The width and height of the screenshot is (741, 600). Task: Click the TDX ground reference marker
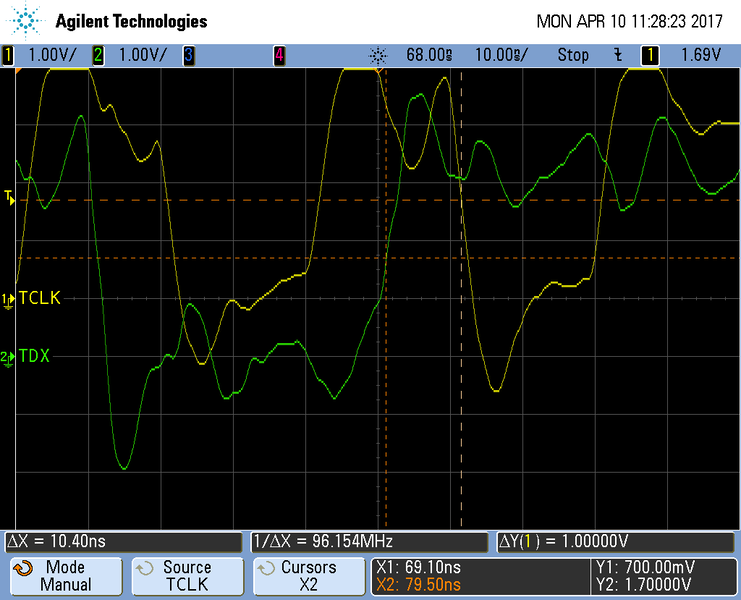(9, 356)
